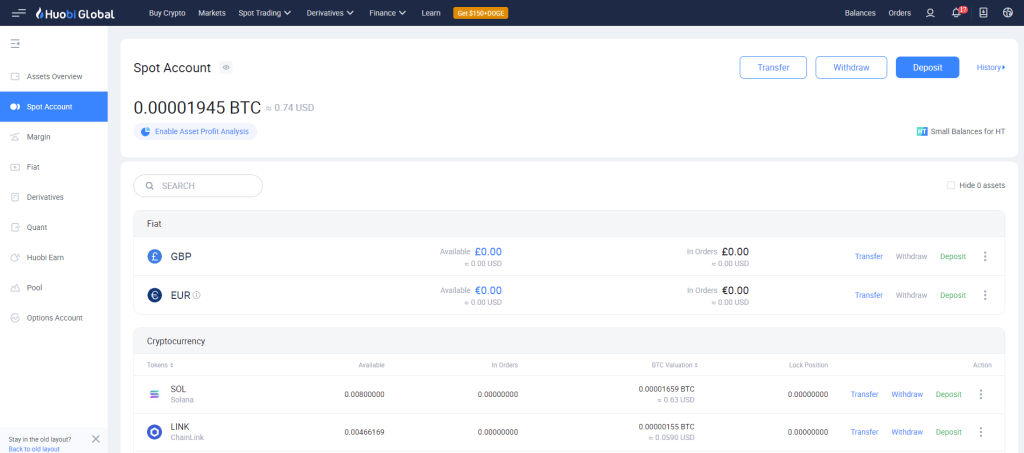The image size is (1024, 453).
Task: Click the Options Account icon in sidebar
Action: (16, 318)
